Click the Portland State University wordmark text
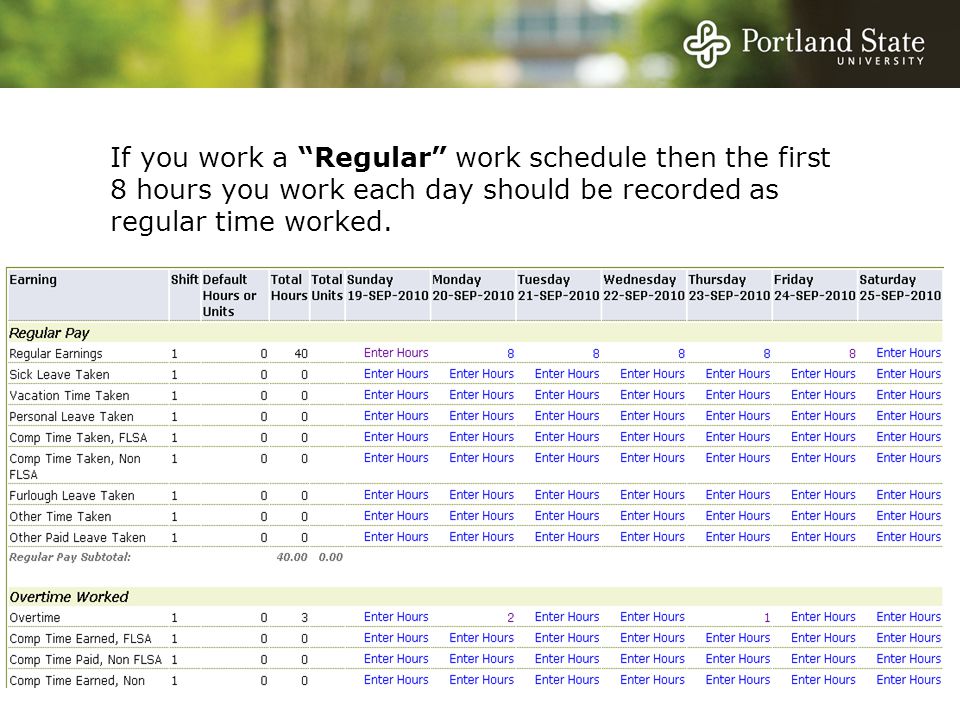The width and height of the screenshot is (960, 720). point(833,46)
